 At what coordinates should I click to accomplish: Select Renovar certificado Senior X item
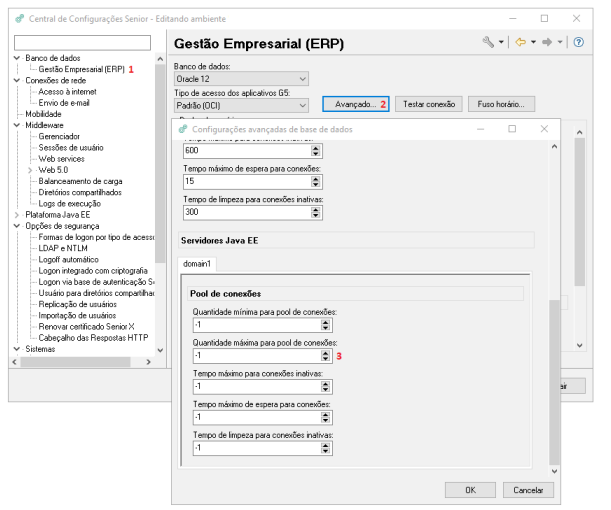86,327
